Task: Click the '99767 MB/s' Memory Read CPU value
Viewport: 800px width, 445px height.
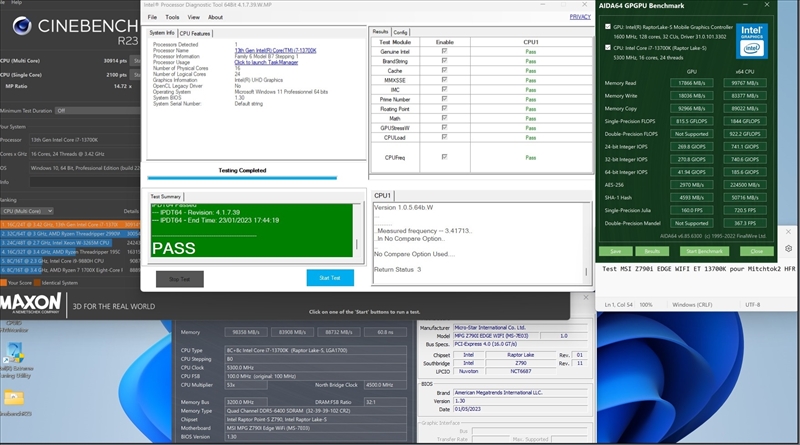Action: coord(745,83)
